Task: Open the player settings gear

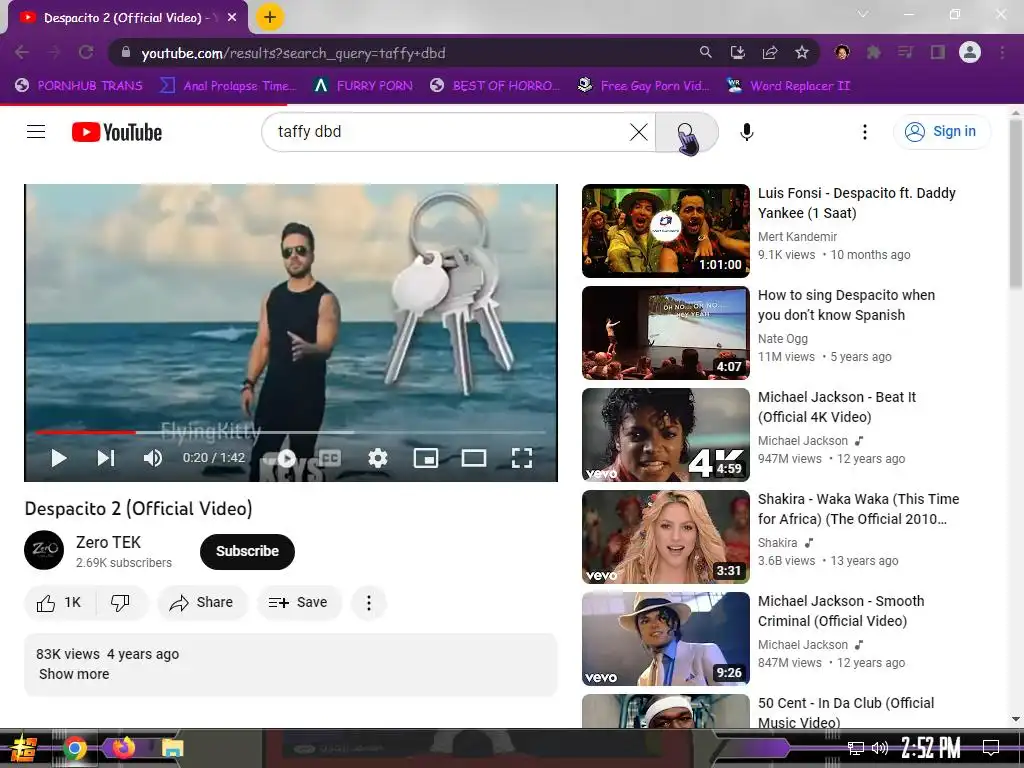Action: coord(377,458)
